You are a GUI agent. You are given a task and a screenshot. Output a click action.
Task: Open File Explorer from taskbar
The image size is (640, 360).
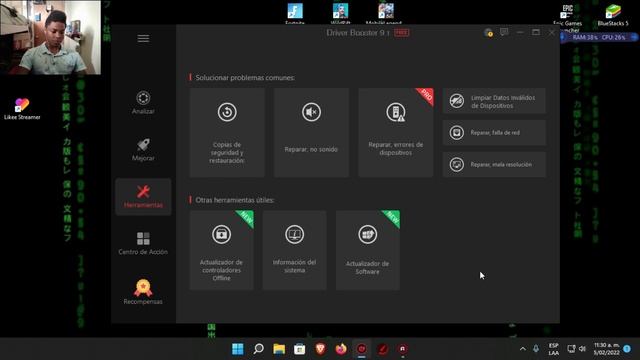click(x=279, y=349)
